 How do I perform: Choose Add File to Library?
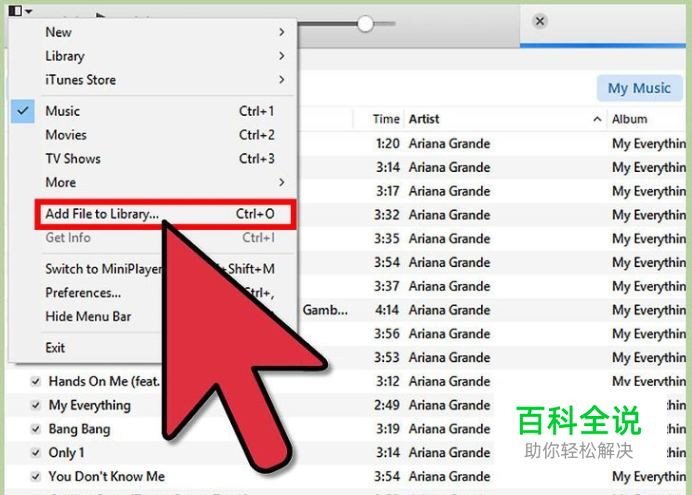165,214
